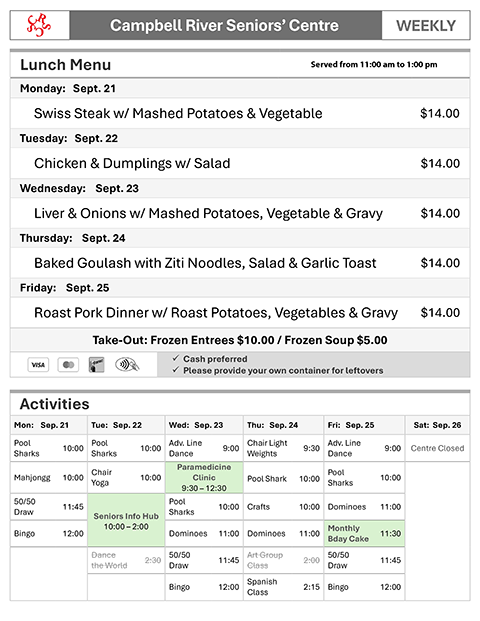This screenshot has width=480, height=621.
Task: Select the Lunch Menu section heading
Action: [65, 65]
